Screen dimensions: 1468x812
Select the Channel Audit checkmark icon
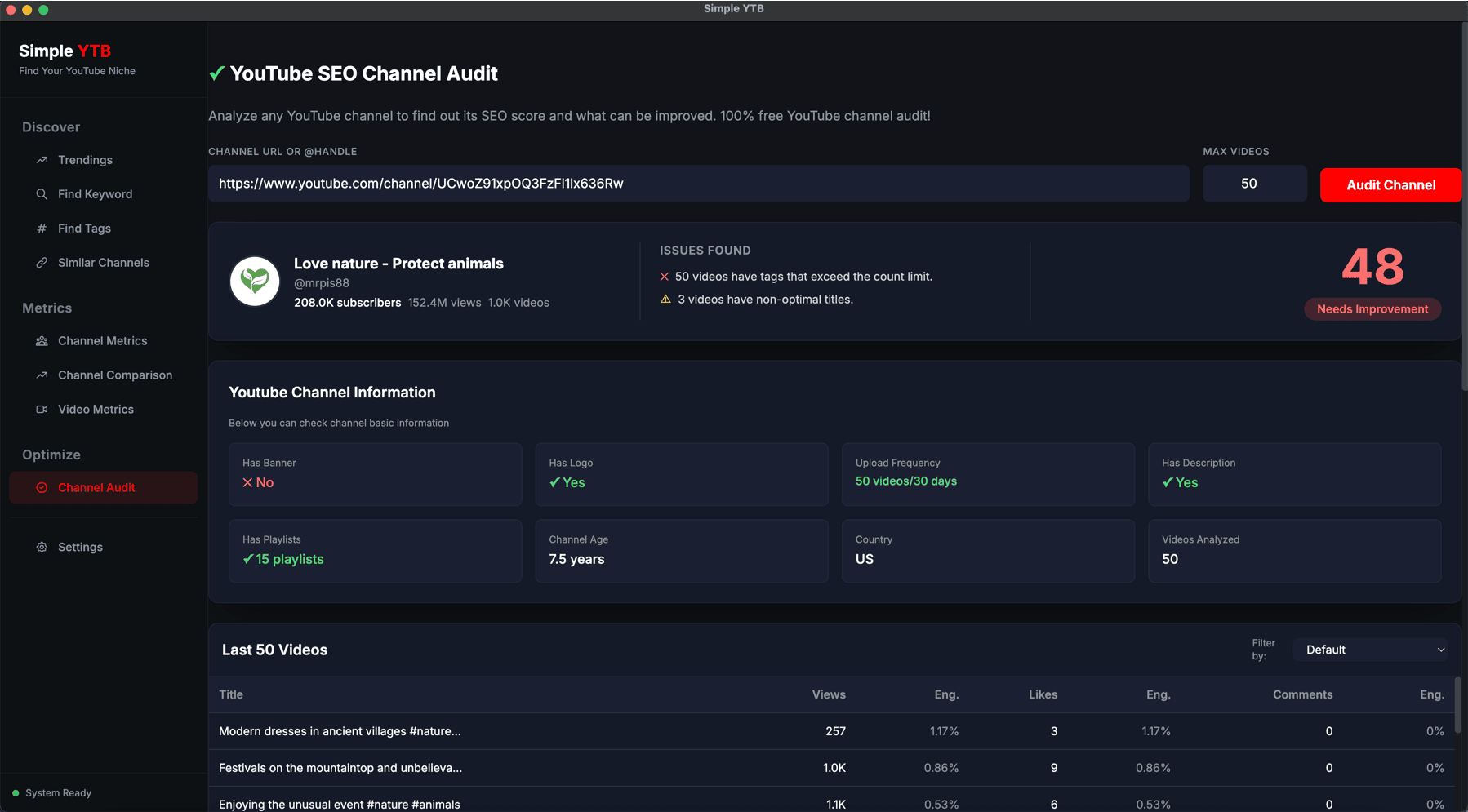coord(41,487)
